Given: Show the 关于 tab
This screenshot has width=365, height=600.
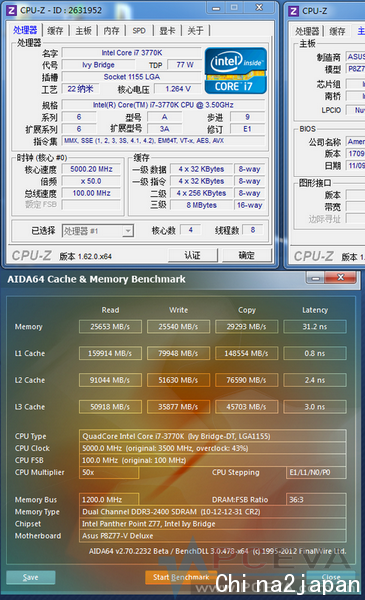Looking at the screenshot, I should (195, 31).
